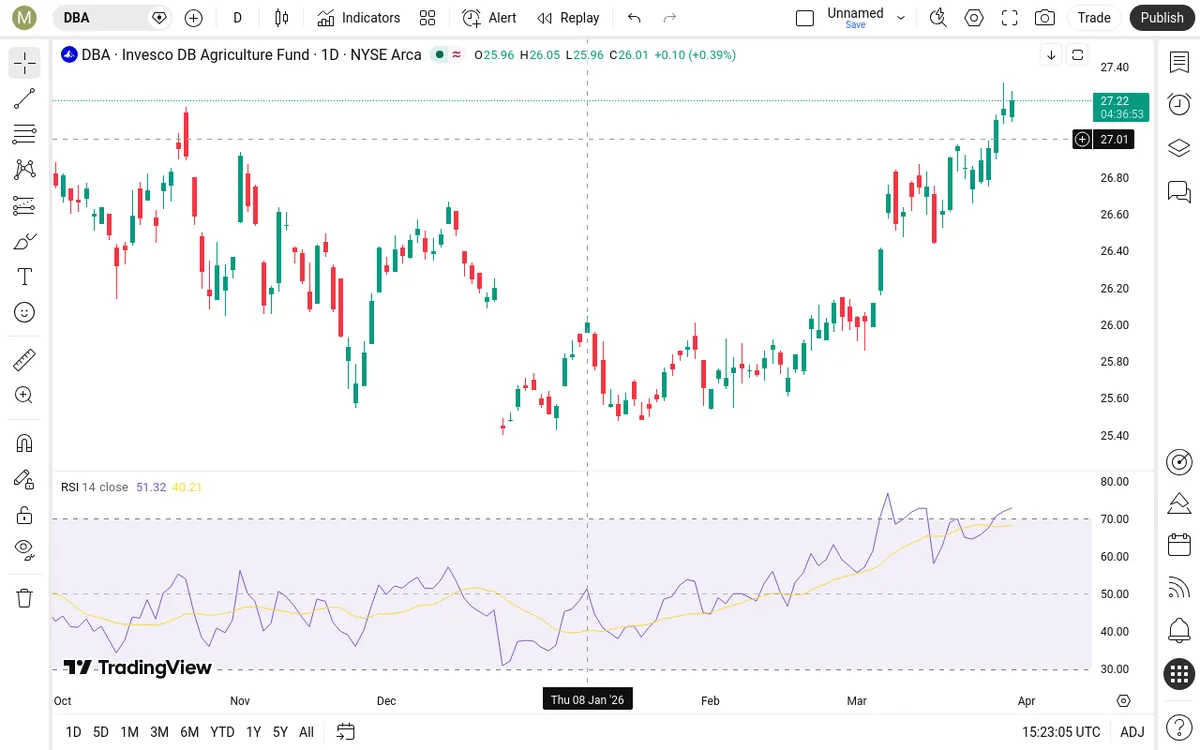Open the chats panel
1200x750 pixels.
1179,191
